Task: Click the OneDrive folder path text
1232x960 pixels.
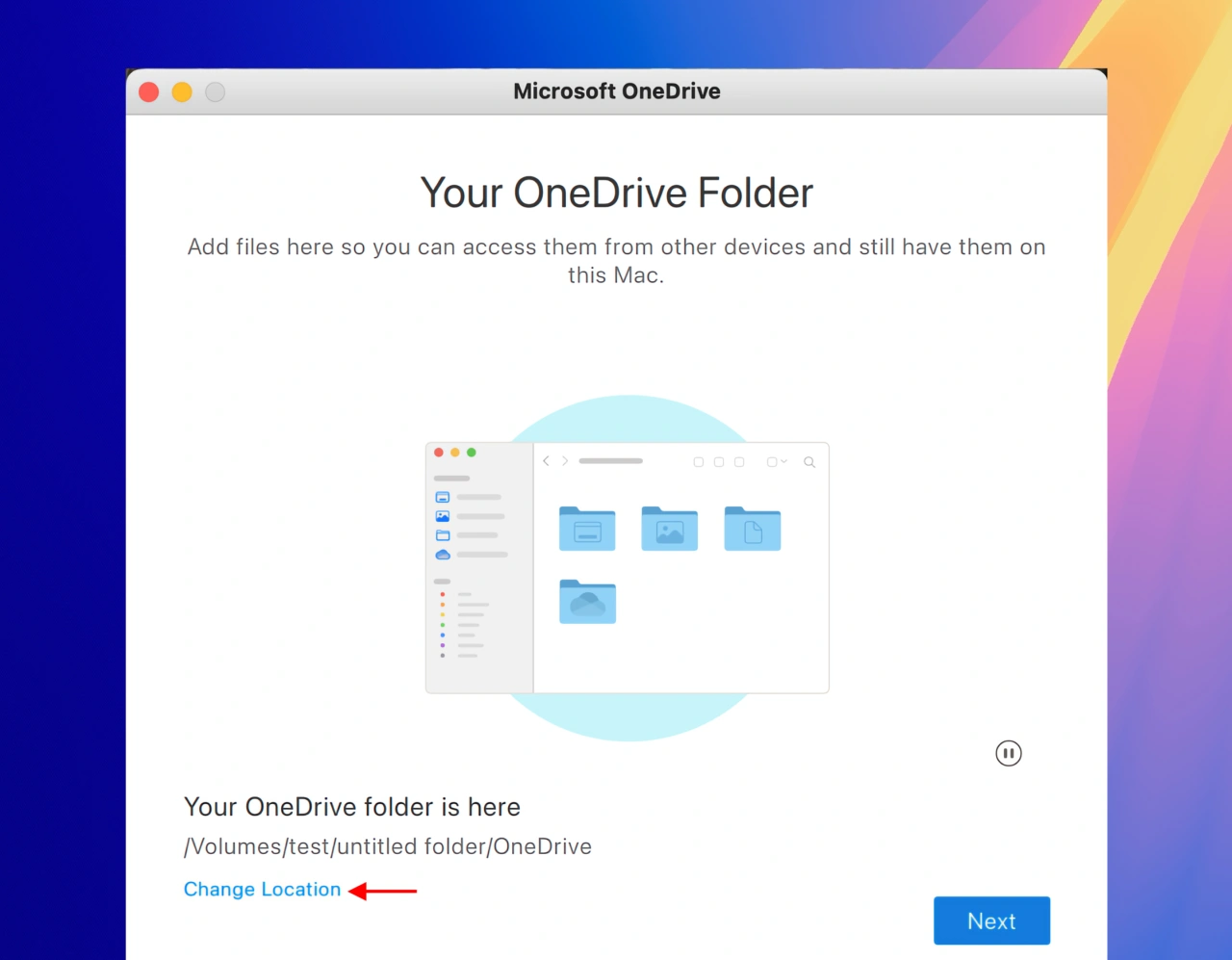Action: (x=388, y=846)
